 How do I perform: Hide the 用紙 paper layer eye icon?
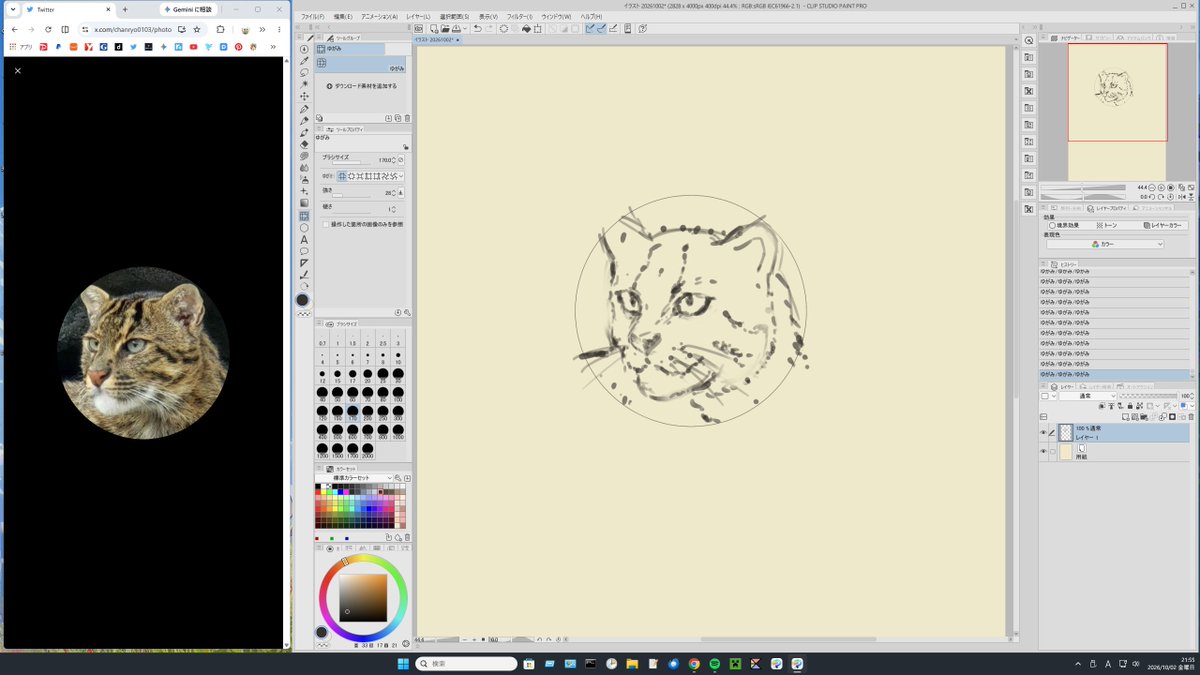coord(1043,451)
